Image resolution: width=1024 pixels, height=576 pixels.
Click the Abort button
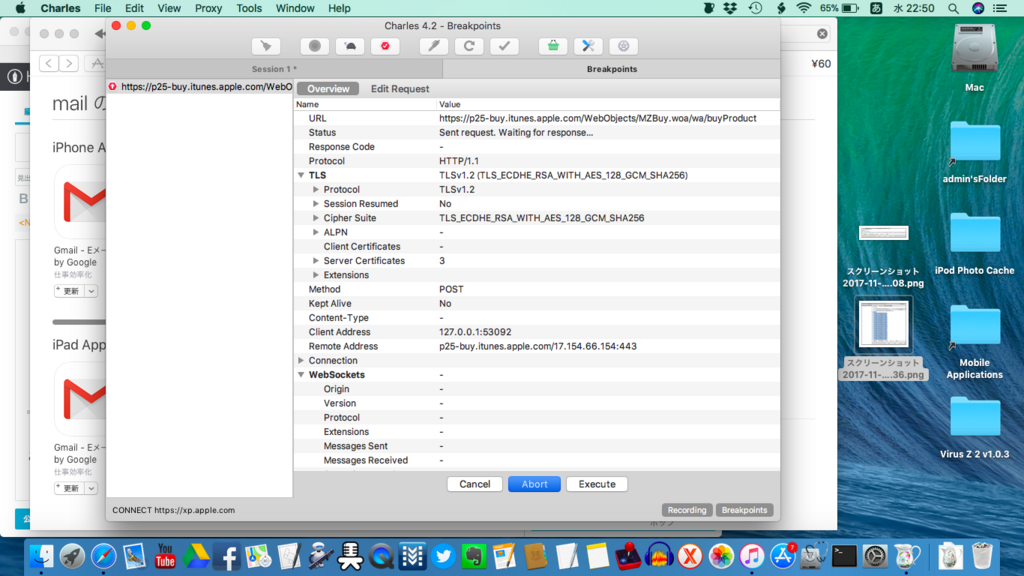coord(534,484)
